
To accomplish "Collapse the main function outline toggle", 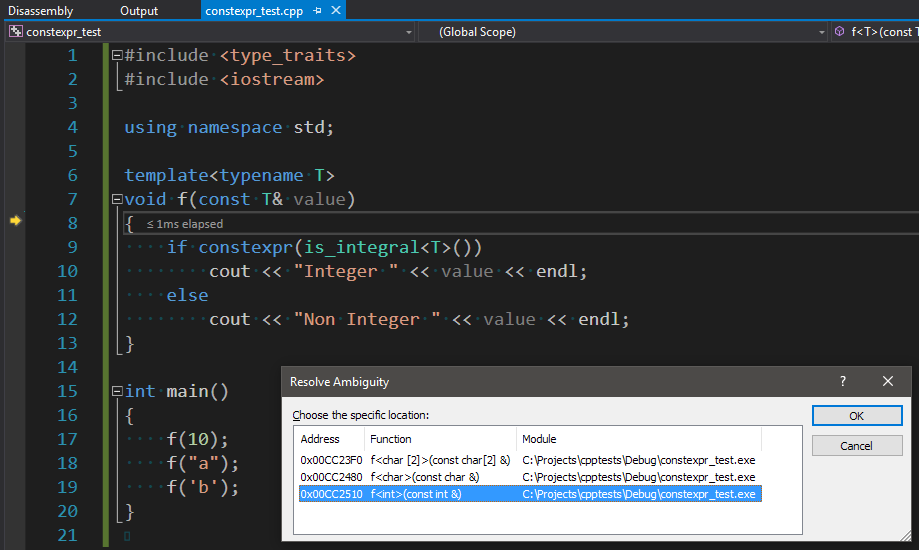I will point(118,392).
